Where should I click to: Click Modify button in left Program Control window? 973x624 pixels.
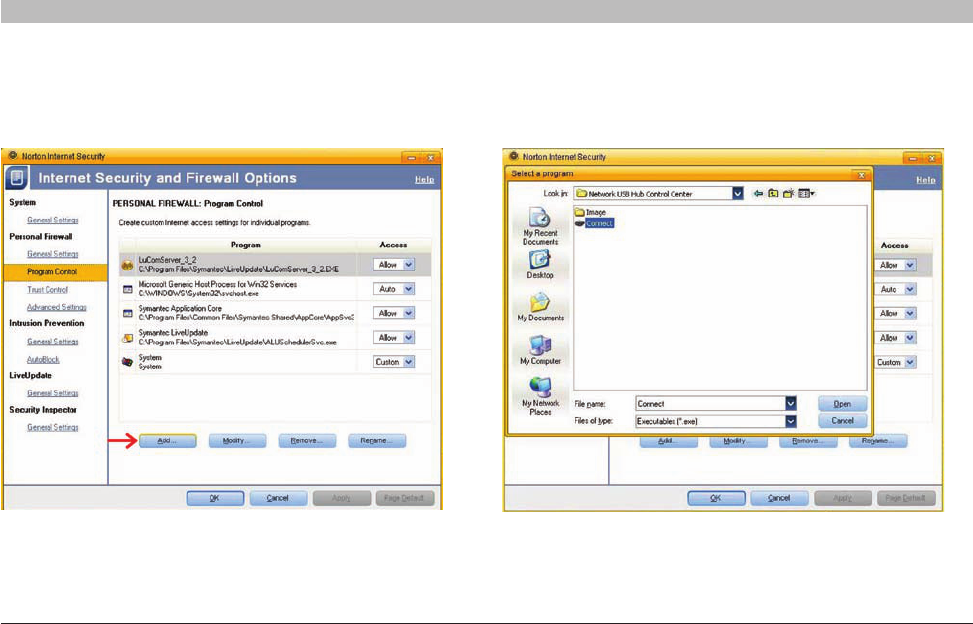[x=237, y=440]
